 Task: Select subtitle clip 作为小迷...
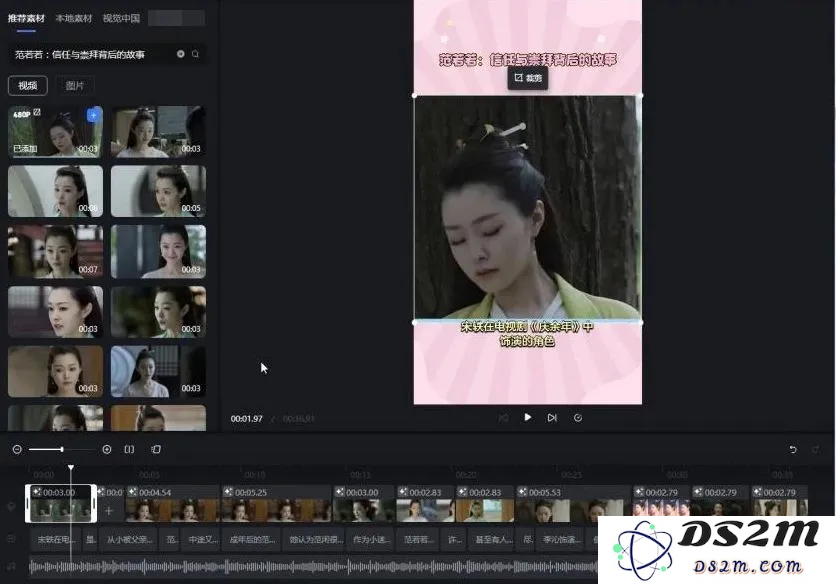[372, 539]
